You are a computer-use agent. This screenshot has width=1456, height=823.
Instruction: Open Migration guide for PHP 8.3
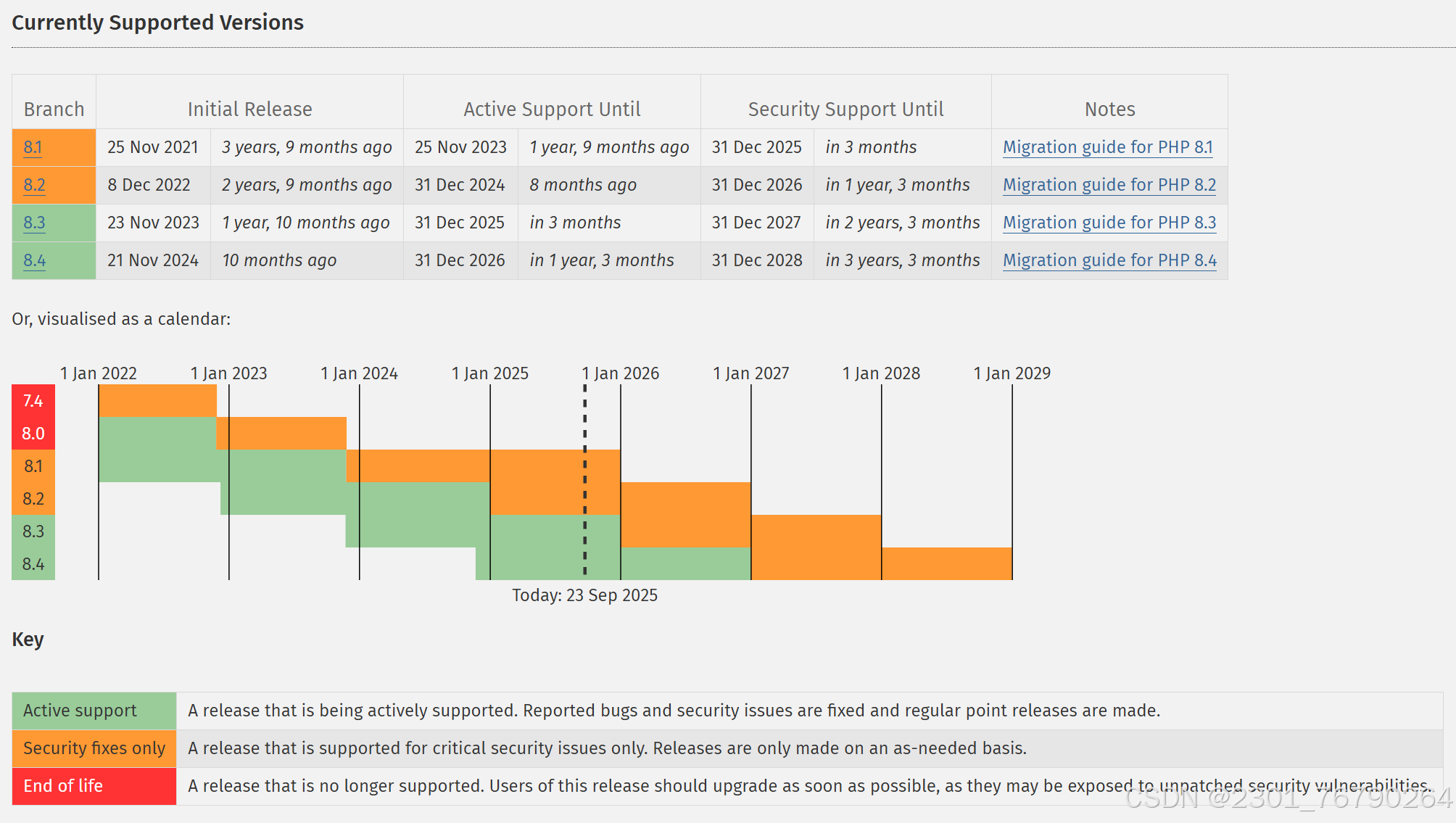click(1109, 223)
